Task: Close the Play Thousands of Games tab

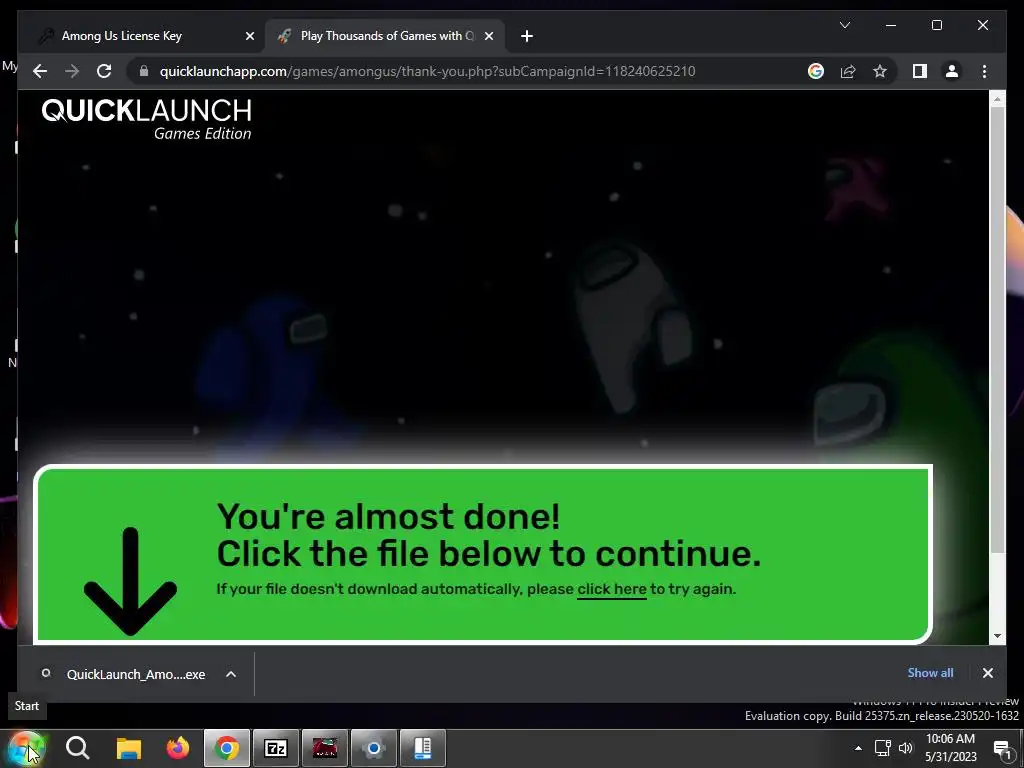Action: click(x=488, y=36)
